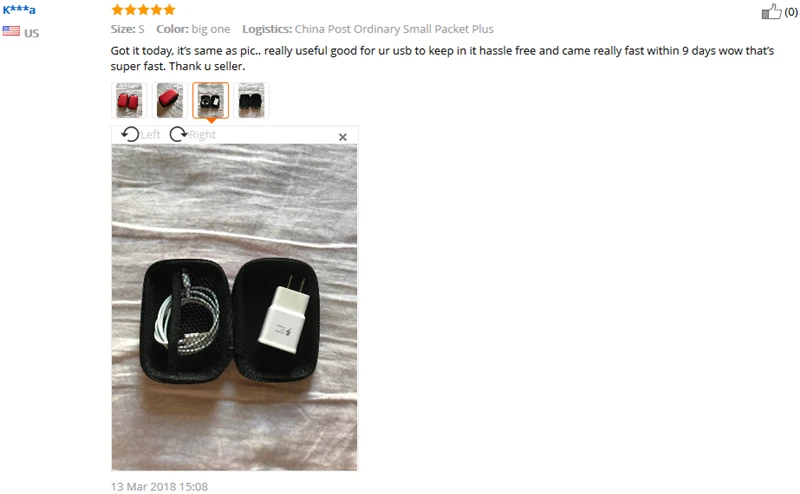
Task: Rotate the photo right using the clockwise arrow
Action: click(x=178, y=134)
